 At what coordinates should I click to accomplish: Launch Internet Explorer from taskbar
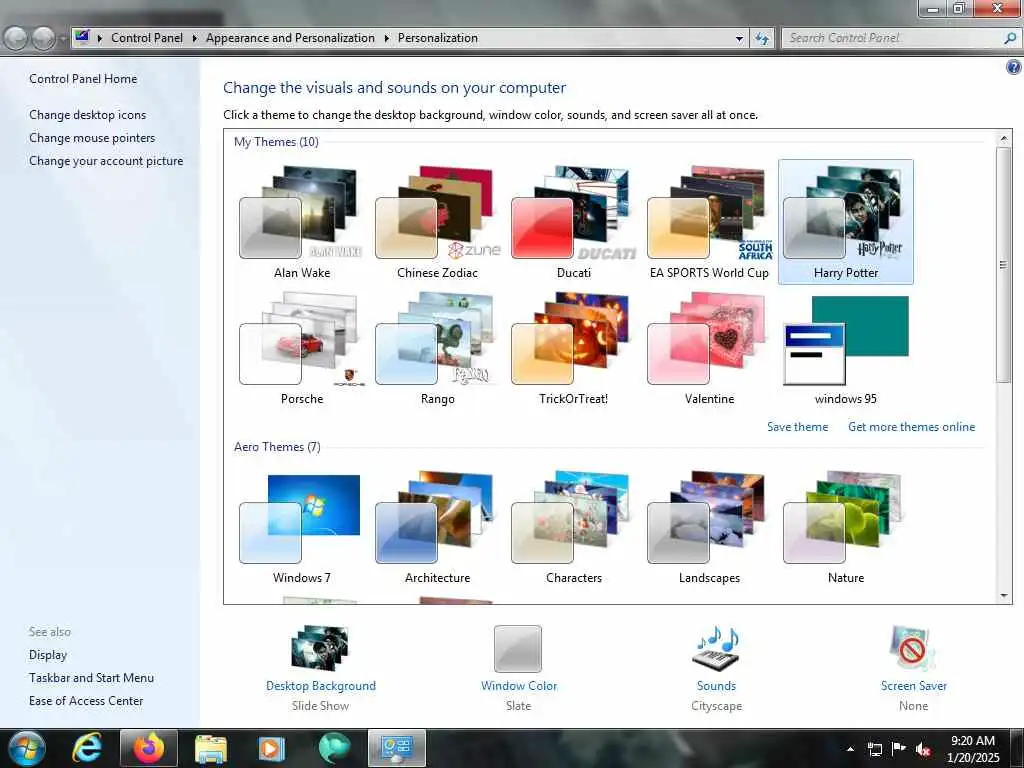[86, 748]
